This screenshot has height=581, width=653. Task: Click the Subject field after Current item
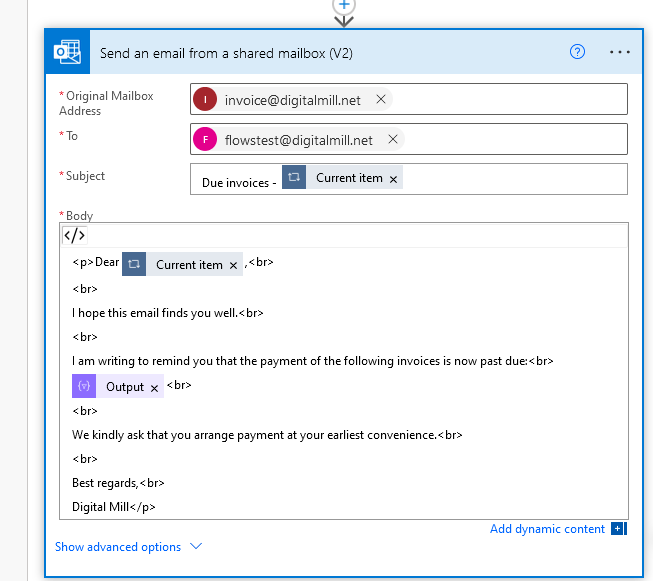[x=514, y=179]
